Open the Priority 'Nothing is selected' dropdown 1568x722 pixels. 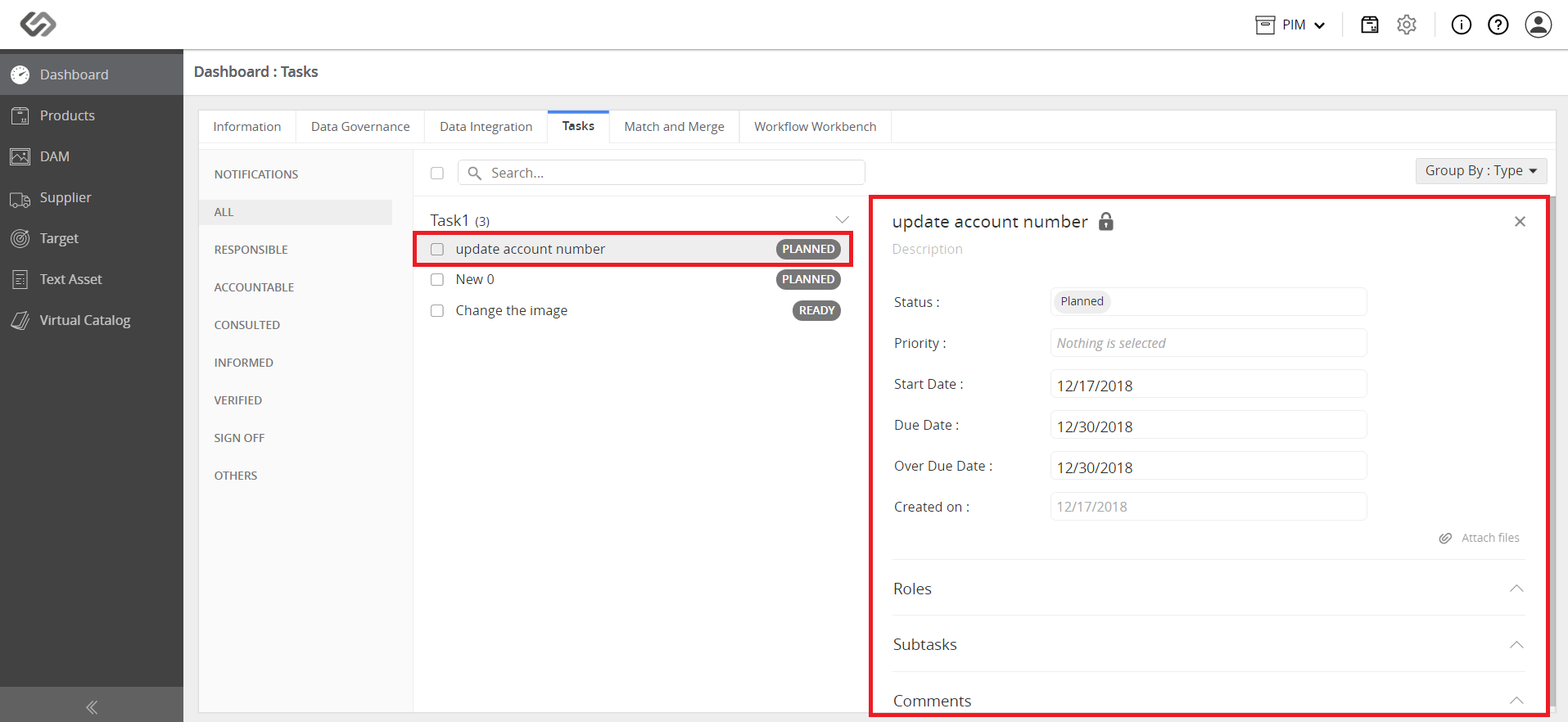point(1209,343)
